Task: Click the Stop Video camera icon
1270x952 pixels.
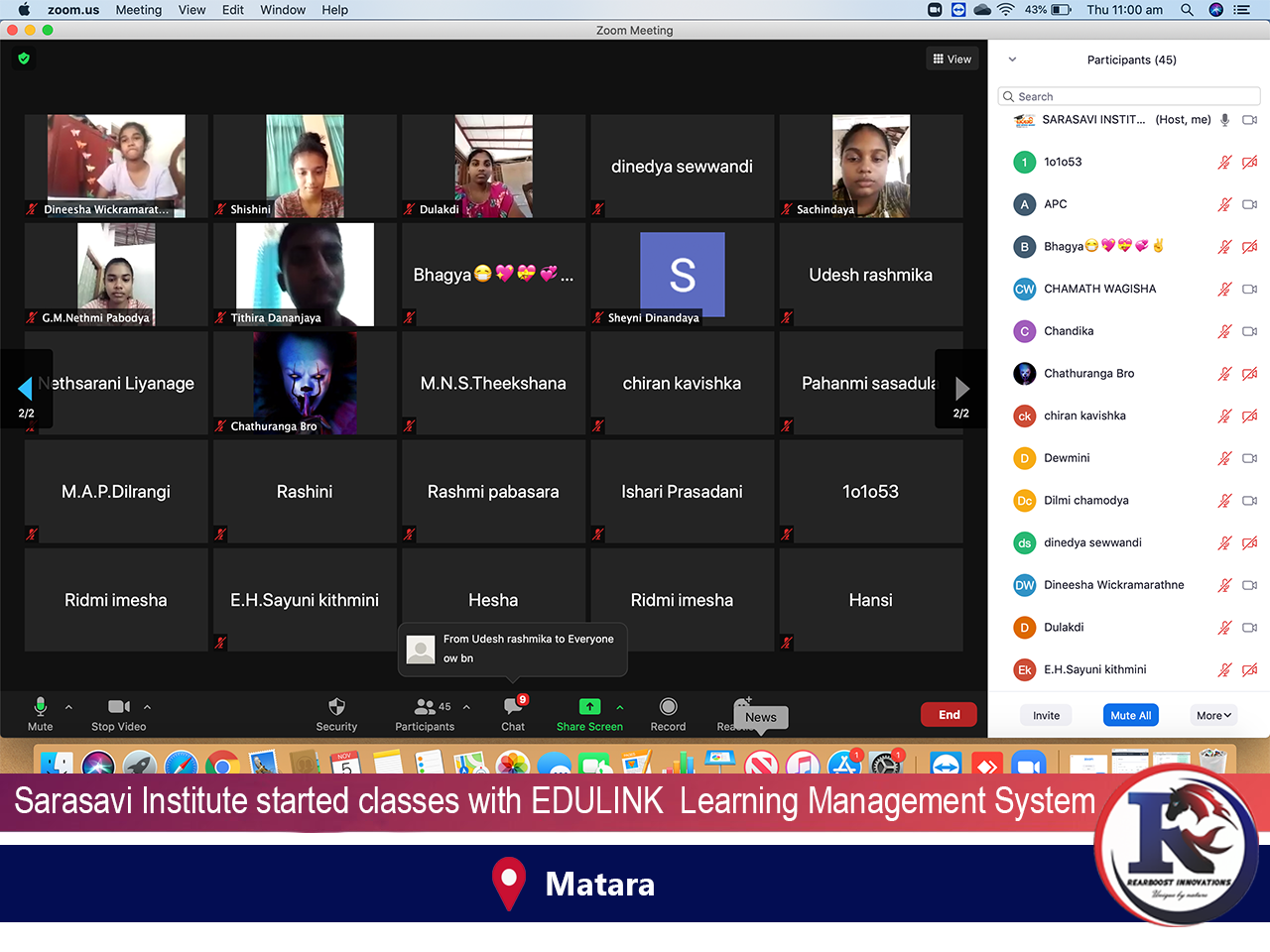Action: point(119,706)
